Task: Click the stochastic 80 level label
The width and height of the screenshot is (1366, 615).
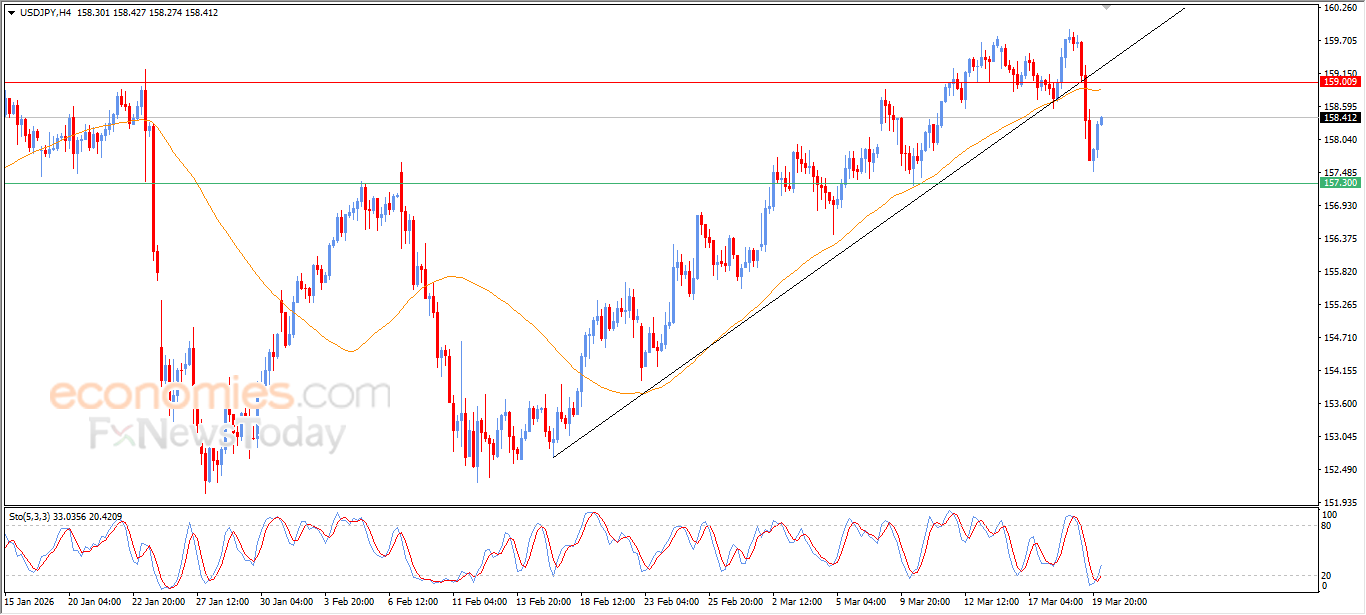Action: tap(1328, 526)
